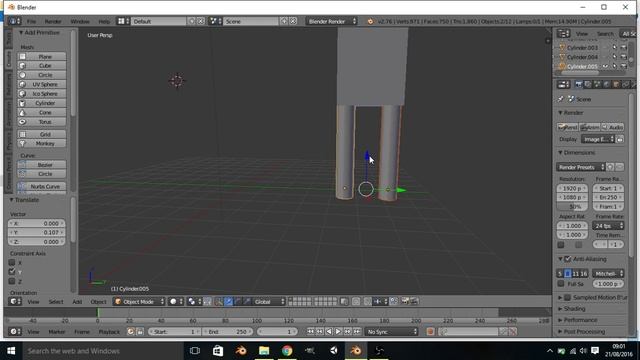
Task: Open Chrome from the Windows taskbar
Action: 287,351
